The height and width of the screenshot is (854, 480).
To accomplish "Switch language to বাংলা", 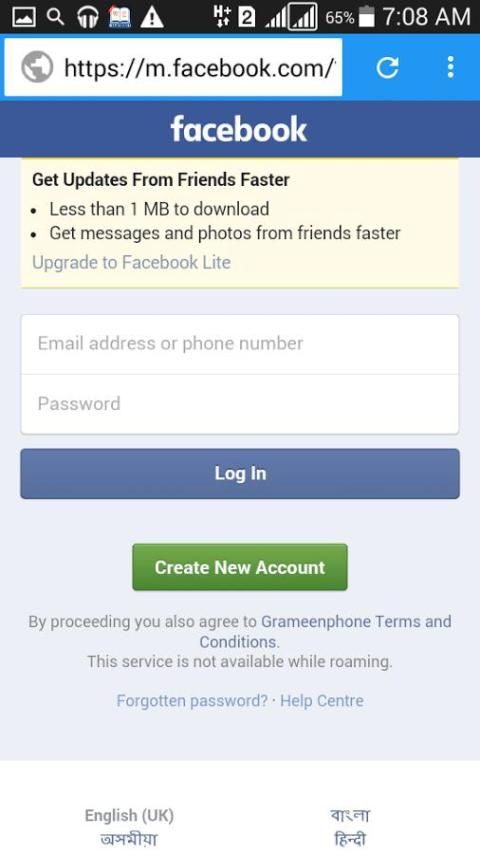I will pyautogui.click(x=350, y=815).
